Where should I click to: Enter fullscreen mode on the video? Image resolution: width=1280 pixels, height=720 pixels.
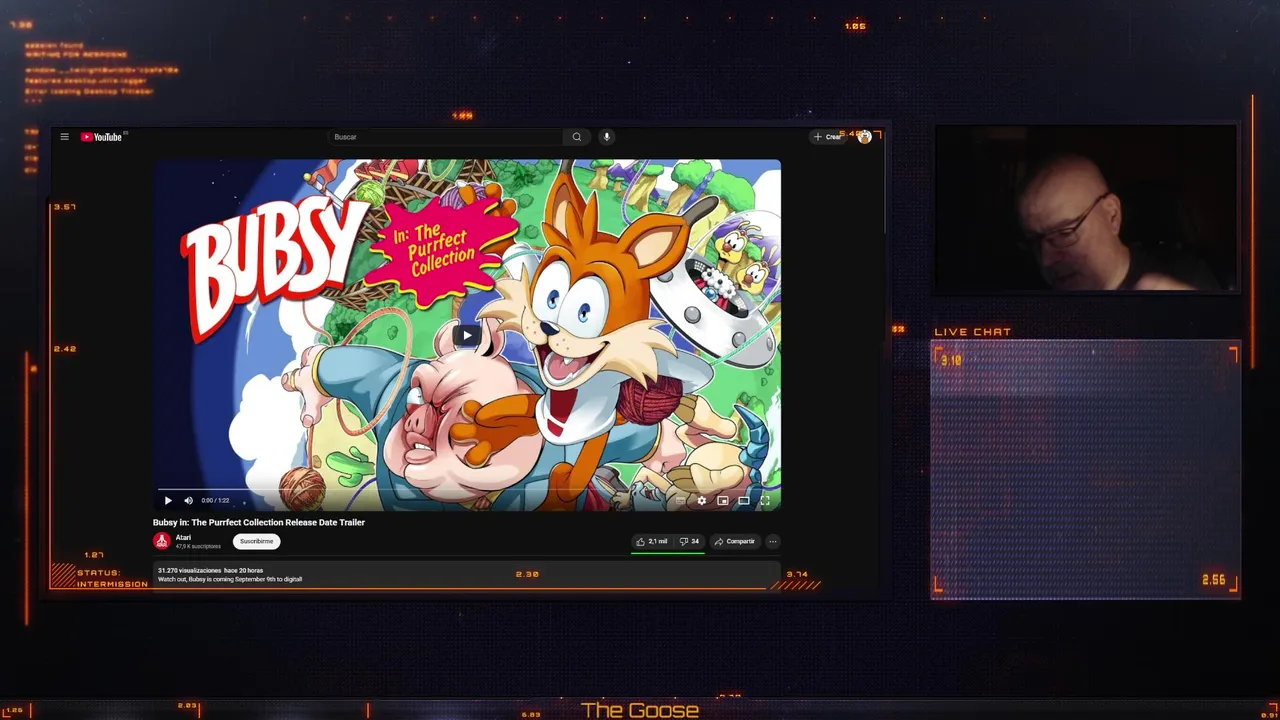point(765,501)
